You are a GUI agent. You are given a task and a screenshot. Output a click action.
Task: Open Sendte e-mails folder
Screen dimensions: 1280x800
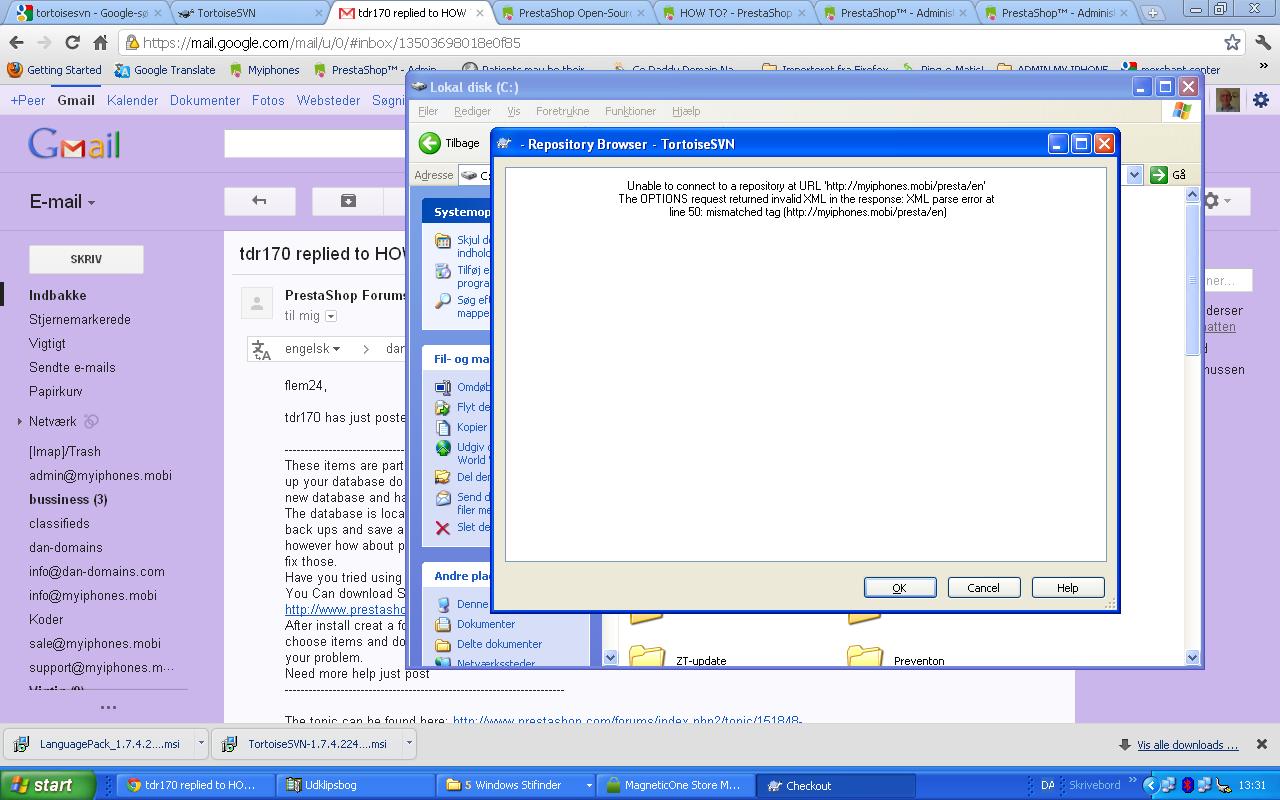pyautogui.click(x=72, y=367)
